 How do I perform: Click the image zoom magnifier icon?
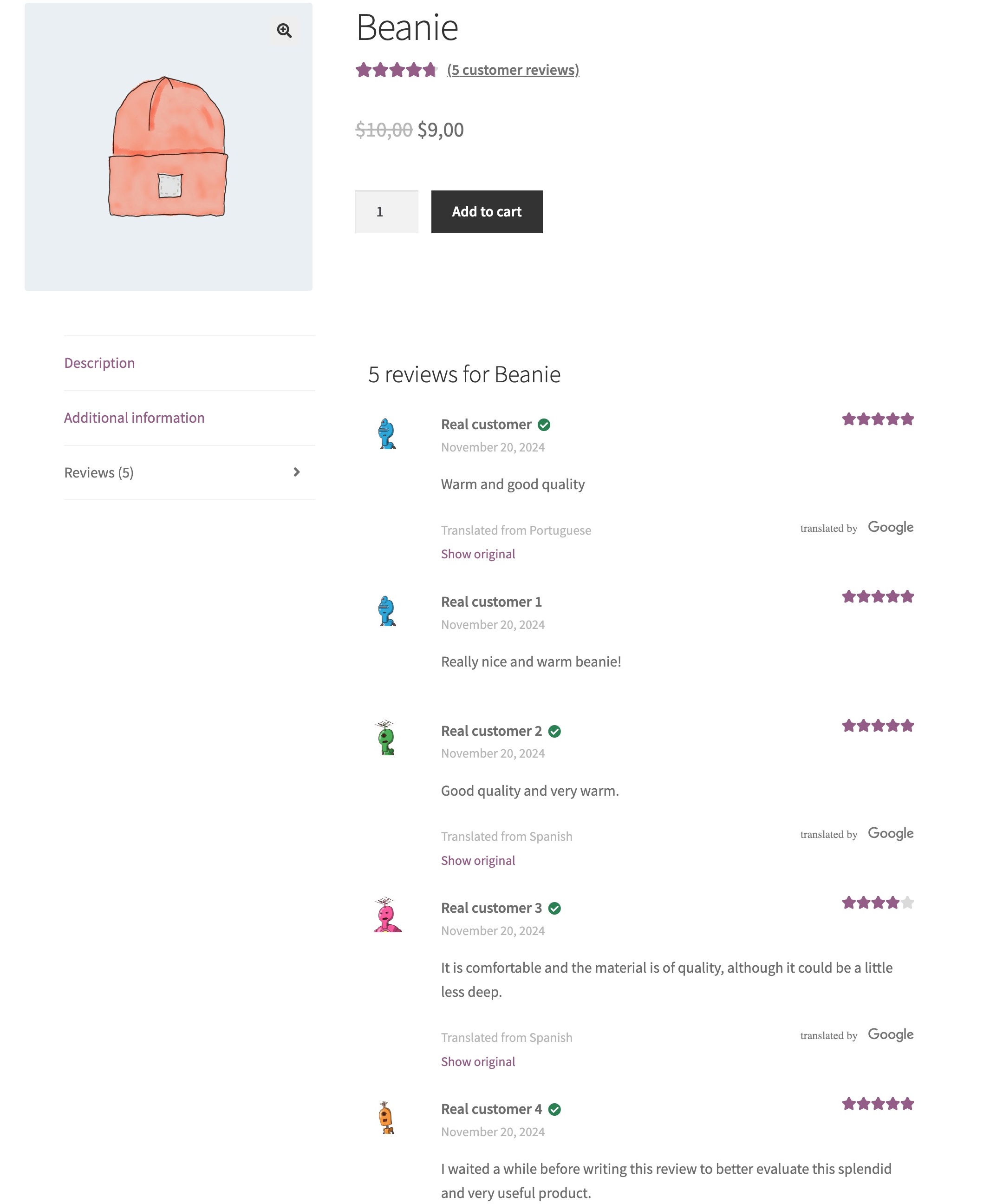coord(285,31)
